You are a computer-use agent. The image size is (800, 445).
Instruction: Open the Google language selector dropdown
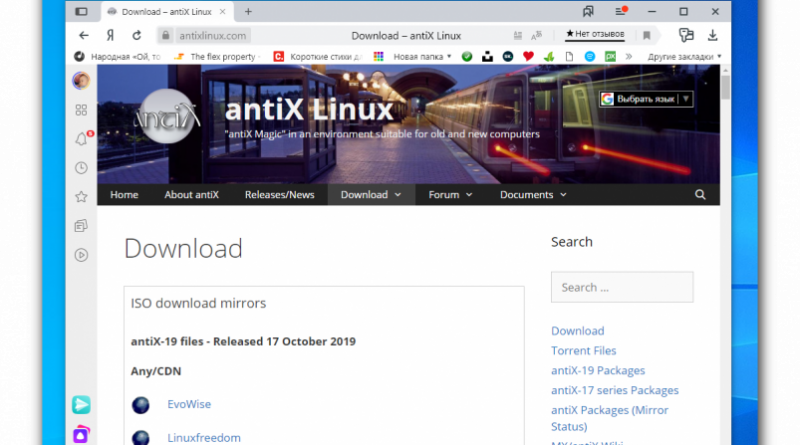click(x=645, y=99)
